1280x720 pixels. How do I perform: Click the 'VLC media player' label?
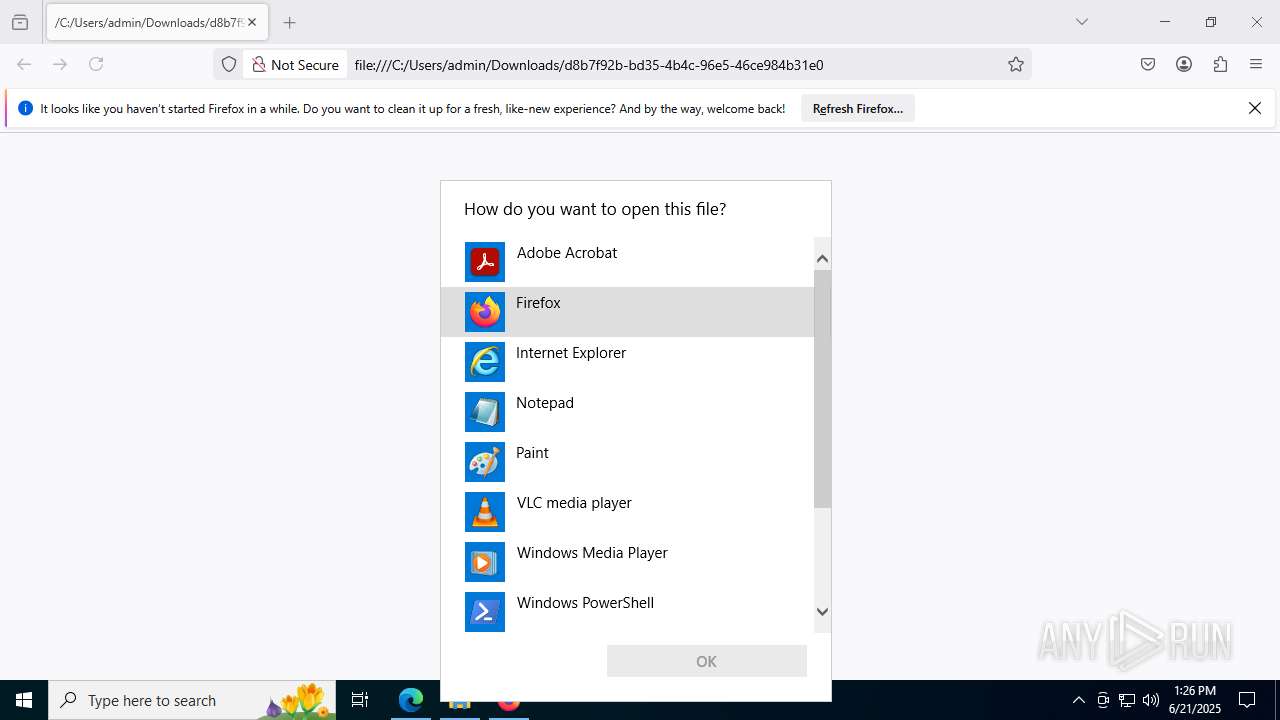tap(574, 503)
